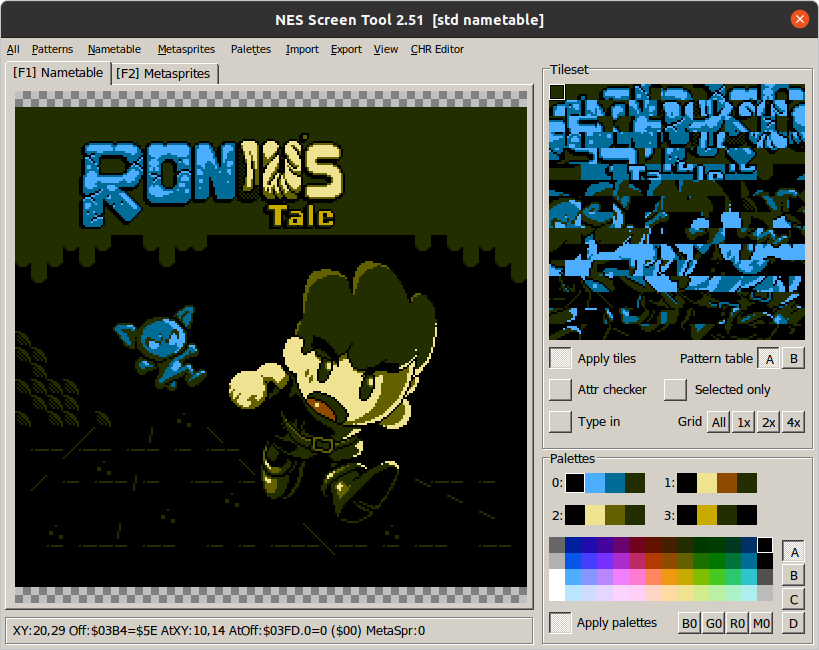Open the Patterns menu

(52, 49)
